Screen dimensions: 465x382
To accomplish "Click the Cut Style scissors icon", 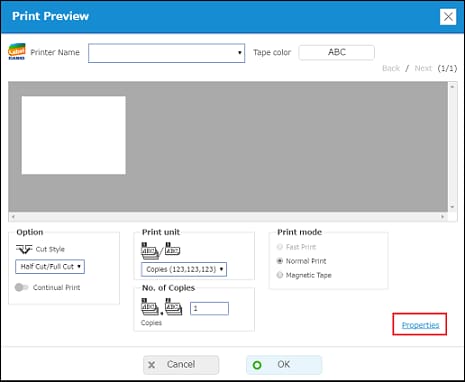I will point(24,249).
